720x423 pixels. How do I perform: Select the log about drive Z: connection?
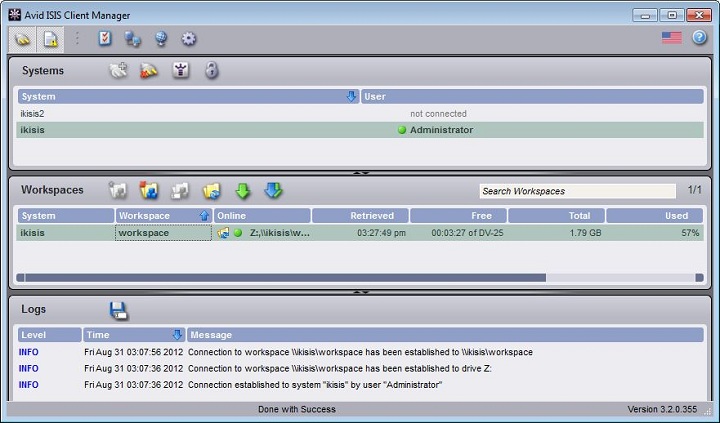point(360,368)
